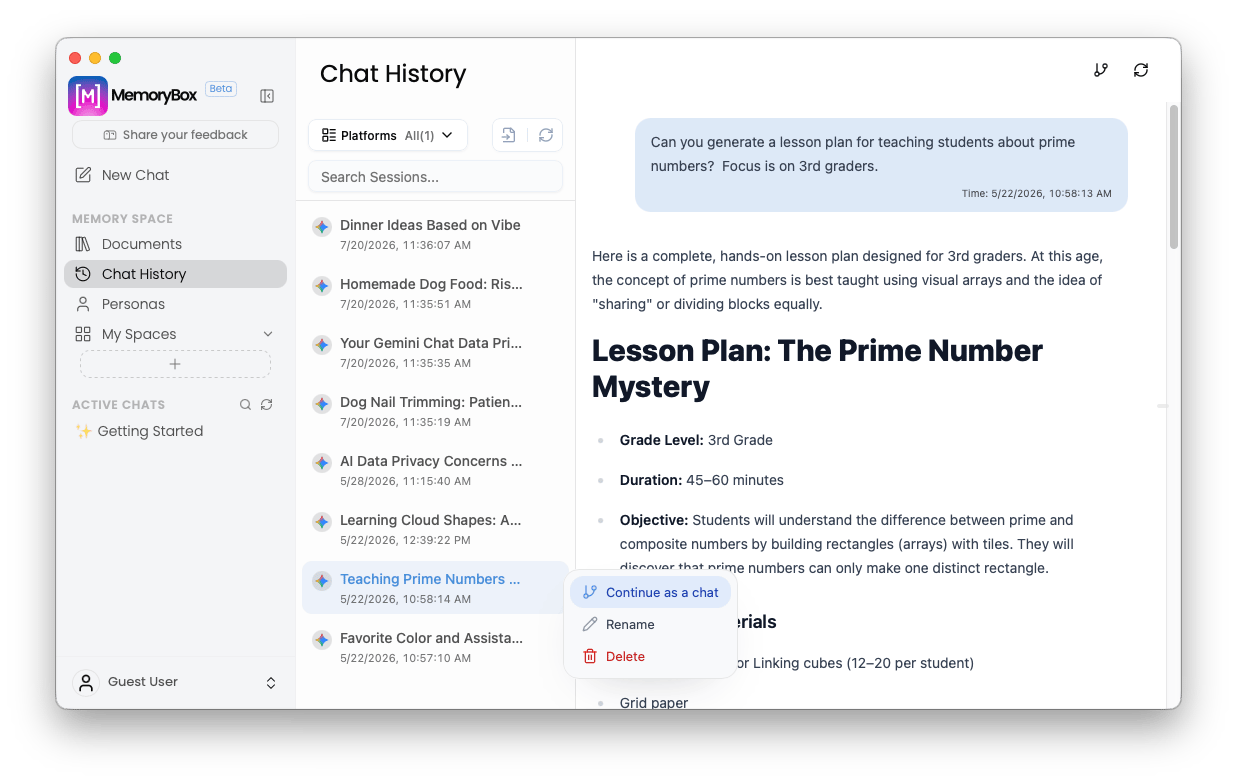Click Gemini icon beside AI Data Privacy
Screen dimensions: 1237x783
click(321, 463)
